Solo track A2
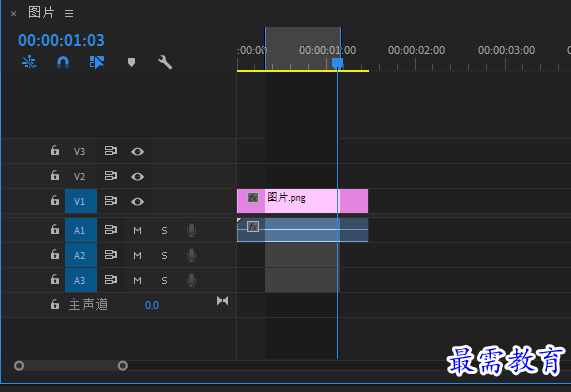Image resolution: width=571 pixels, height=392 pixels. pos(164,256)
